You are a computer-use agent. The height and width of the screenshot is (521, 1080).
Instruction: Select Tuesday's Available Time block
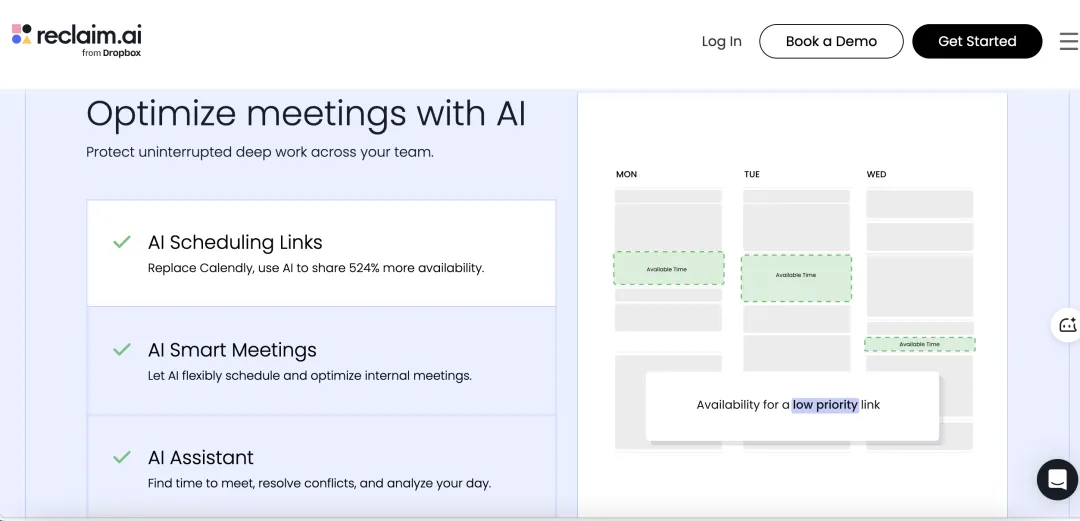coord(796,278)
